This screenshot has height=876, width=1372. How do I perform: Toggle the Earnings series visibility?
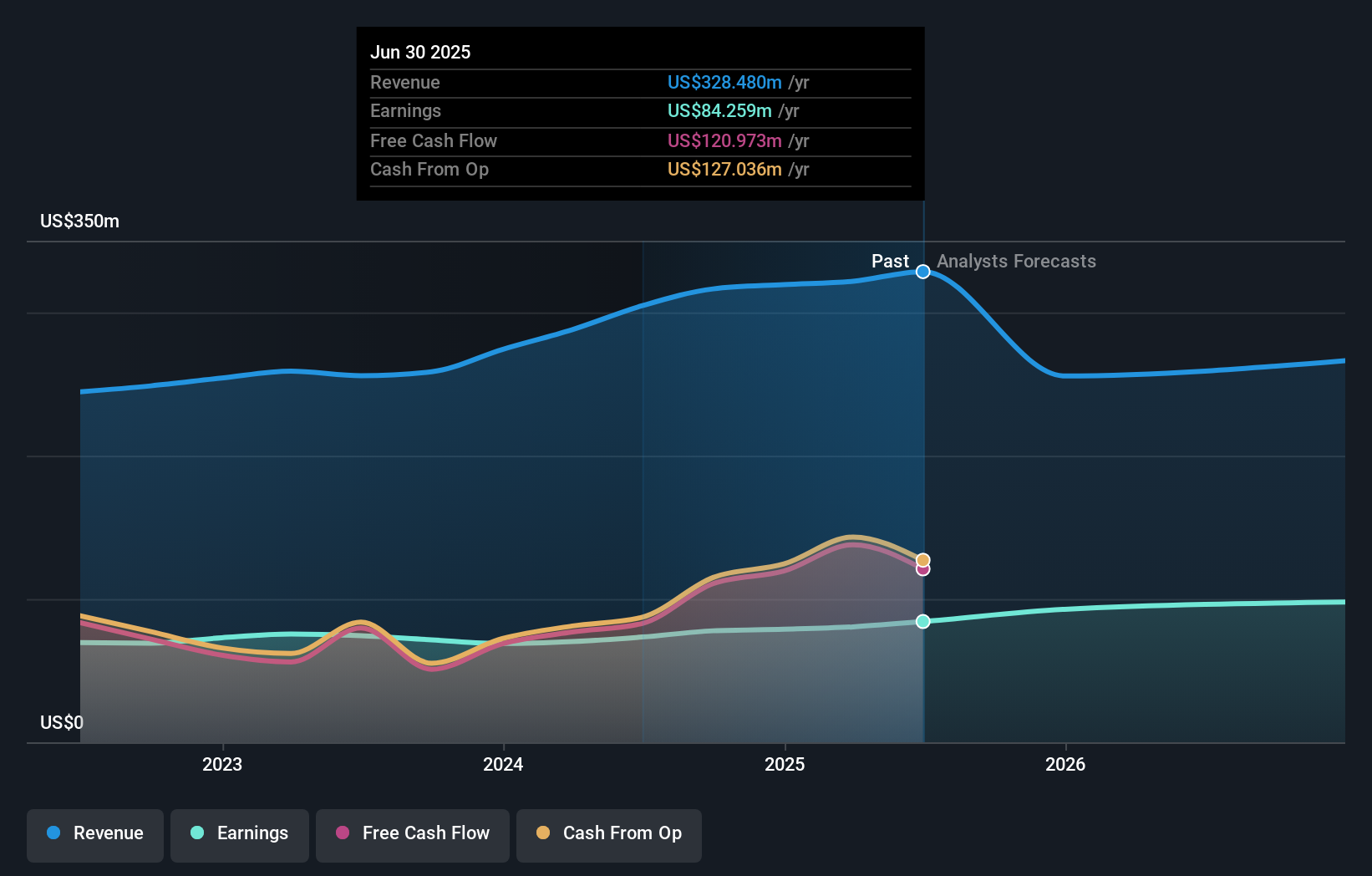239,834
